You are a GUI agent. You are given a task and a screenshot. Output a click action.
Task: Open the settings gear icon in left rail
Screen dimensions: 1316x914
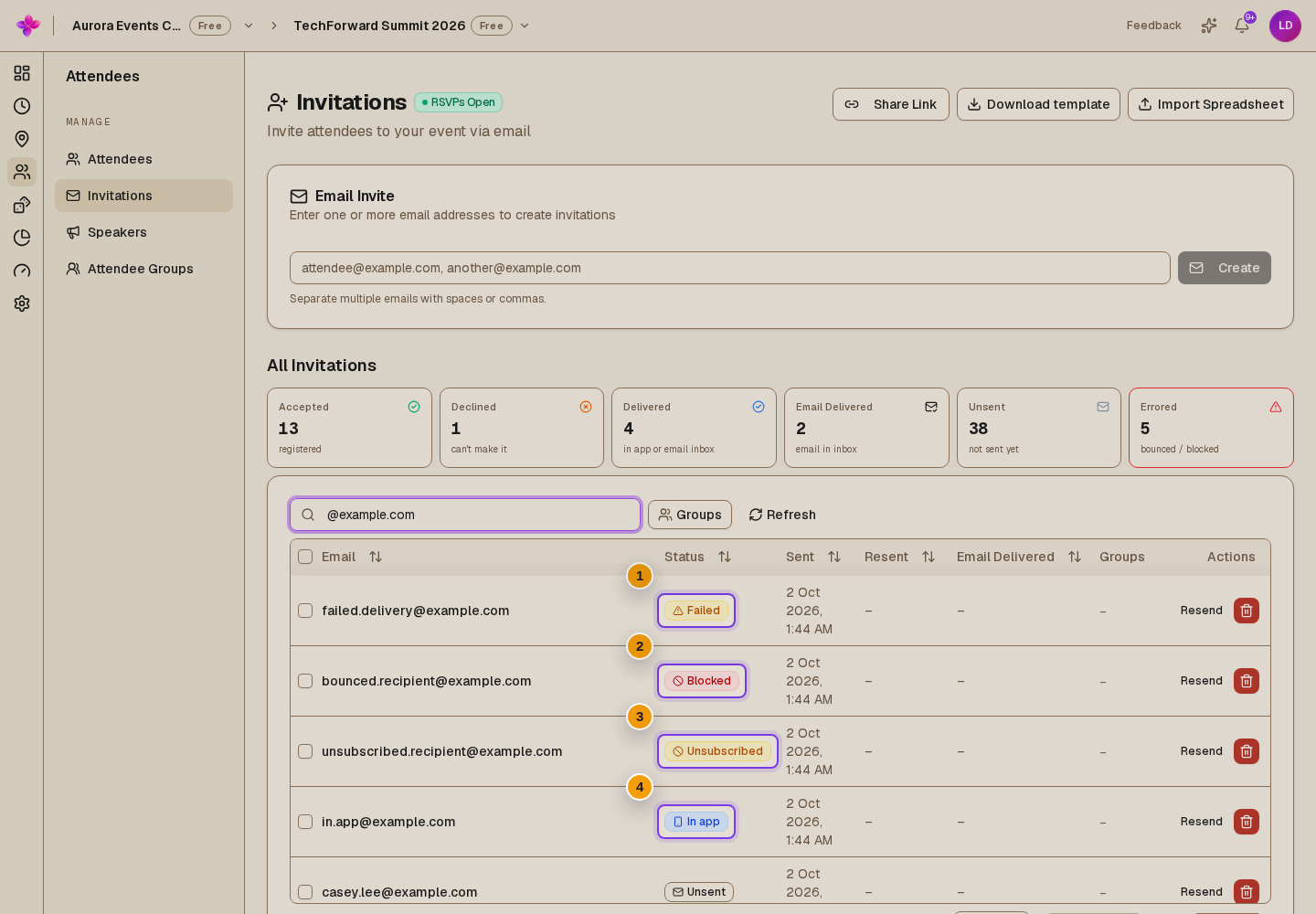22,303
